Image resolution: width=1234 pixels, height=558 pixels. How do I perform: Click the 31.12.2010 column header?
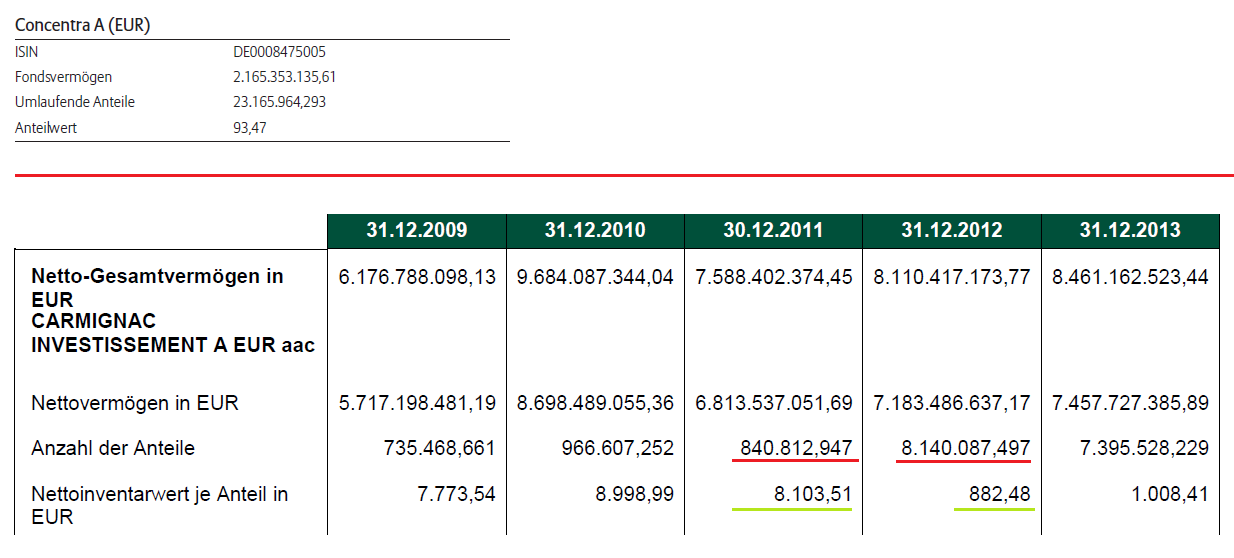point(595,231)
